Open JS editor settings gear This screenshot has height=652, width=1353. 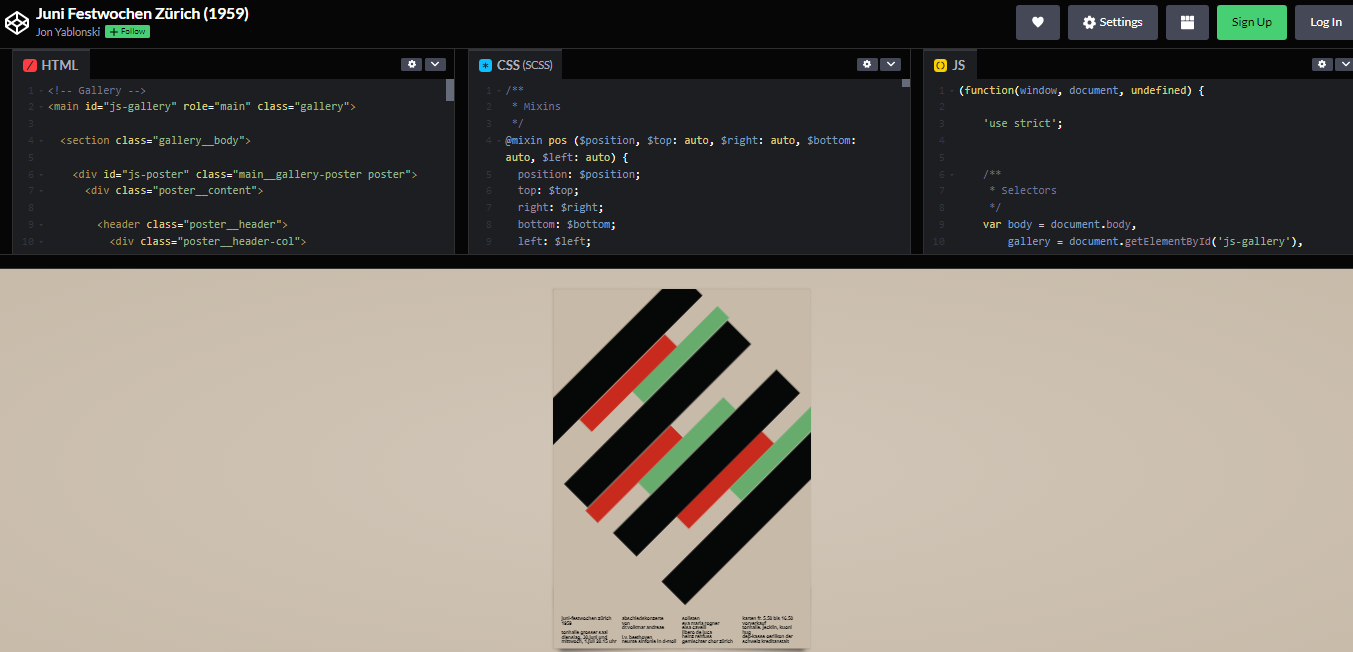(1322, 64)
